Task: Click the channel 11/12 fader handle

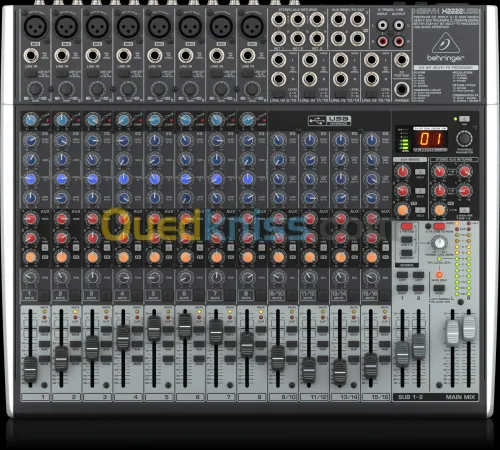Action: click(309, 369)
